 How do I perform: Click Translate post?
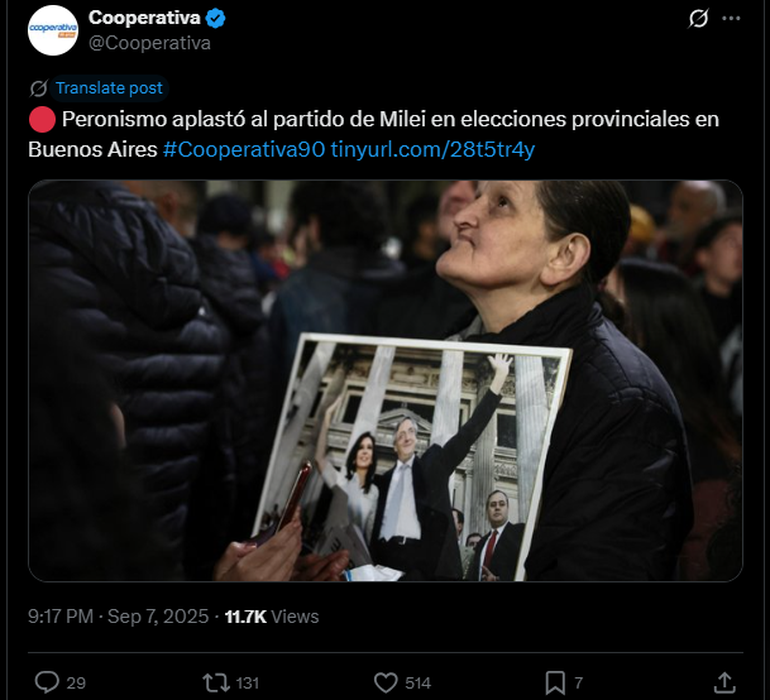[x=109, y=88]
